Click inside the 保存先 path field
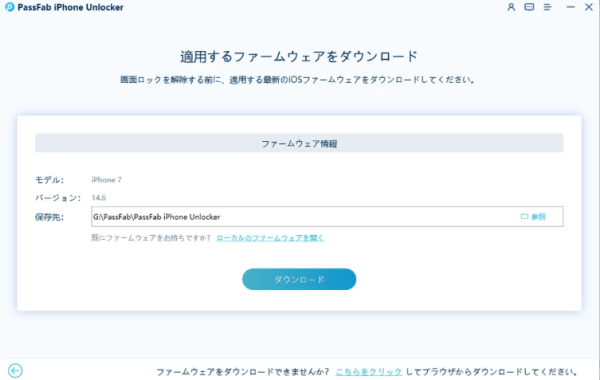This screenshot has width=600, height=380. 327,217
